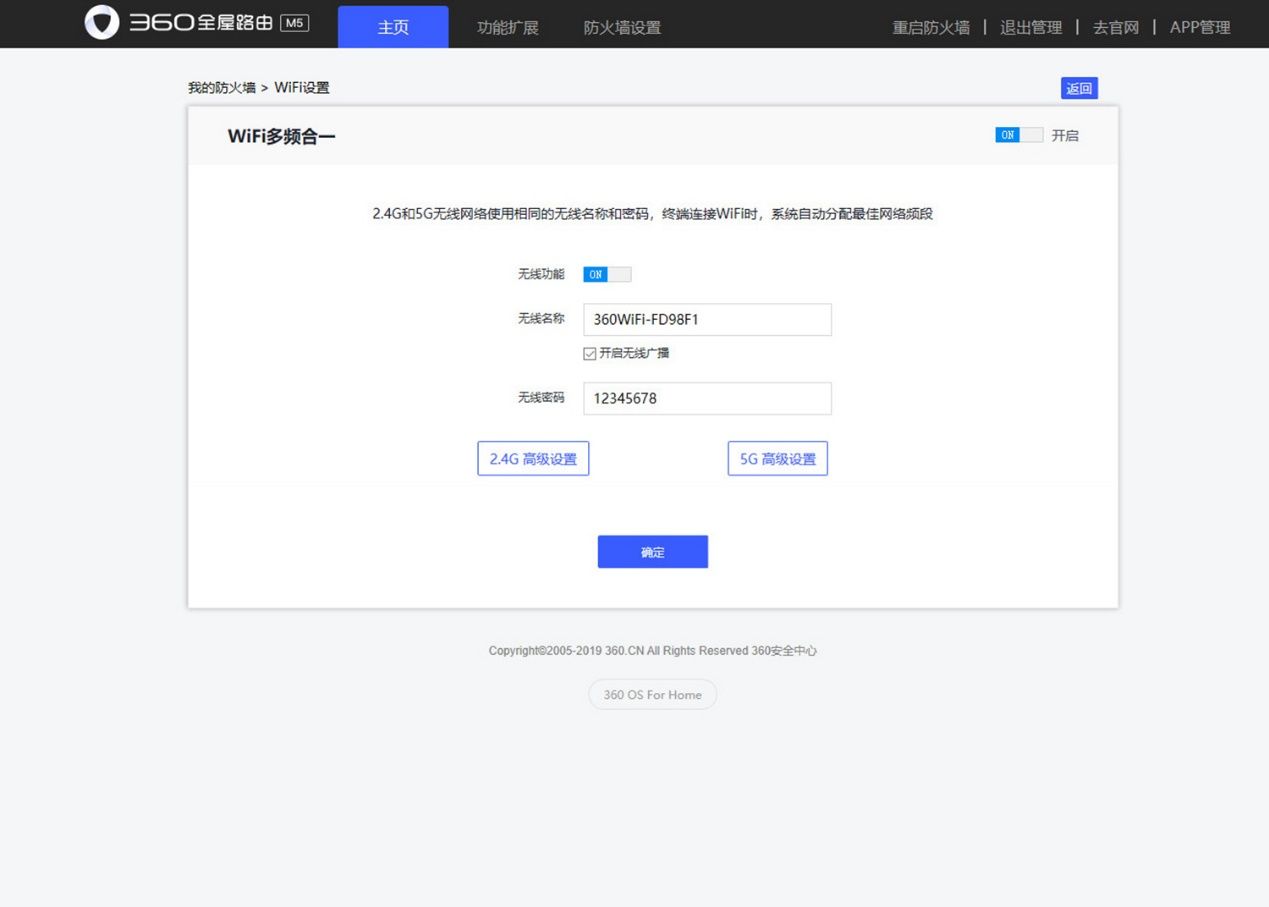Click the 返回 button
The height and width of the screenshot is (907, 1269).
(1079, 88)
